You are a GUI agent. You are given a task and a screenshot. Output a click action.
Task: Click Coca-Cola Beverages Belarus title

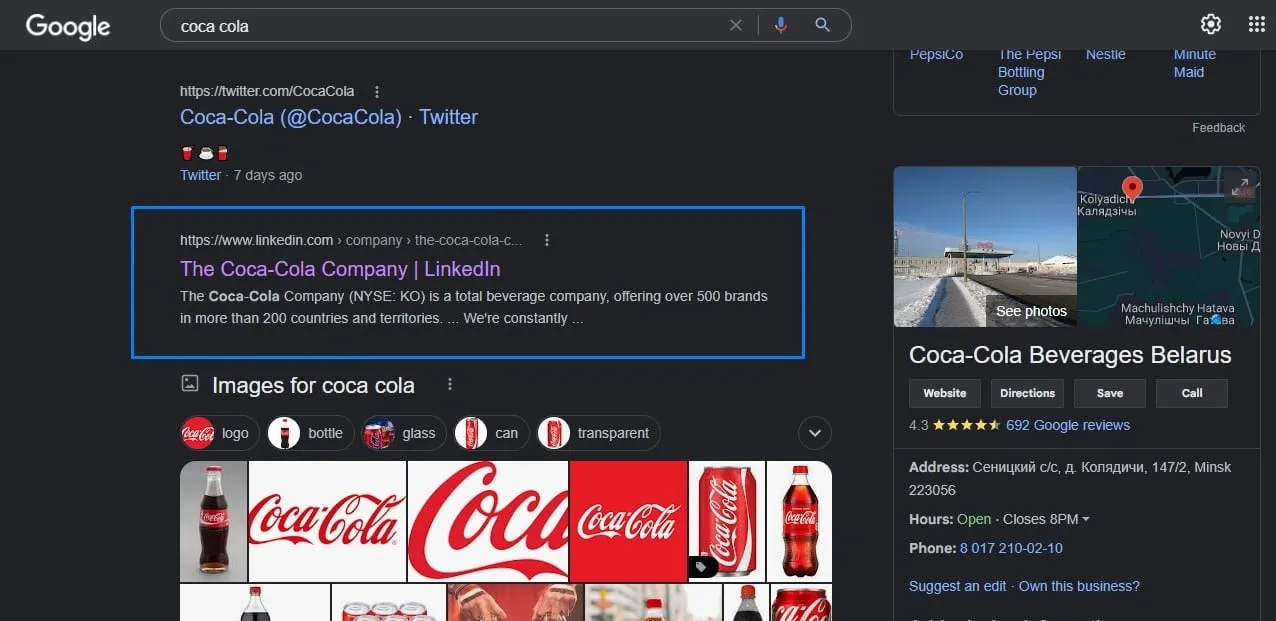pyautogui.click(x=1070, y=355)
